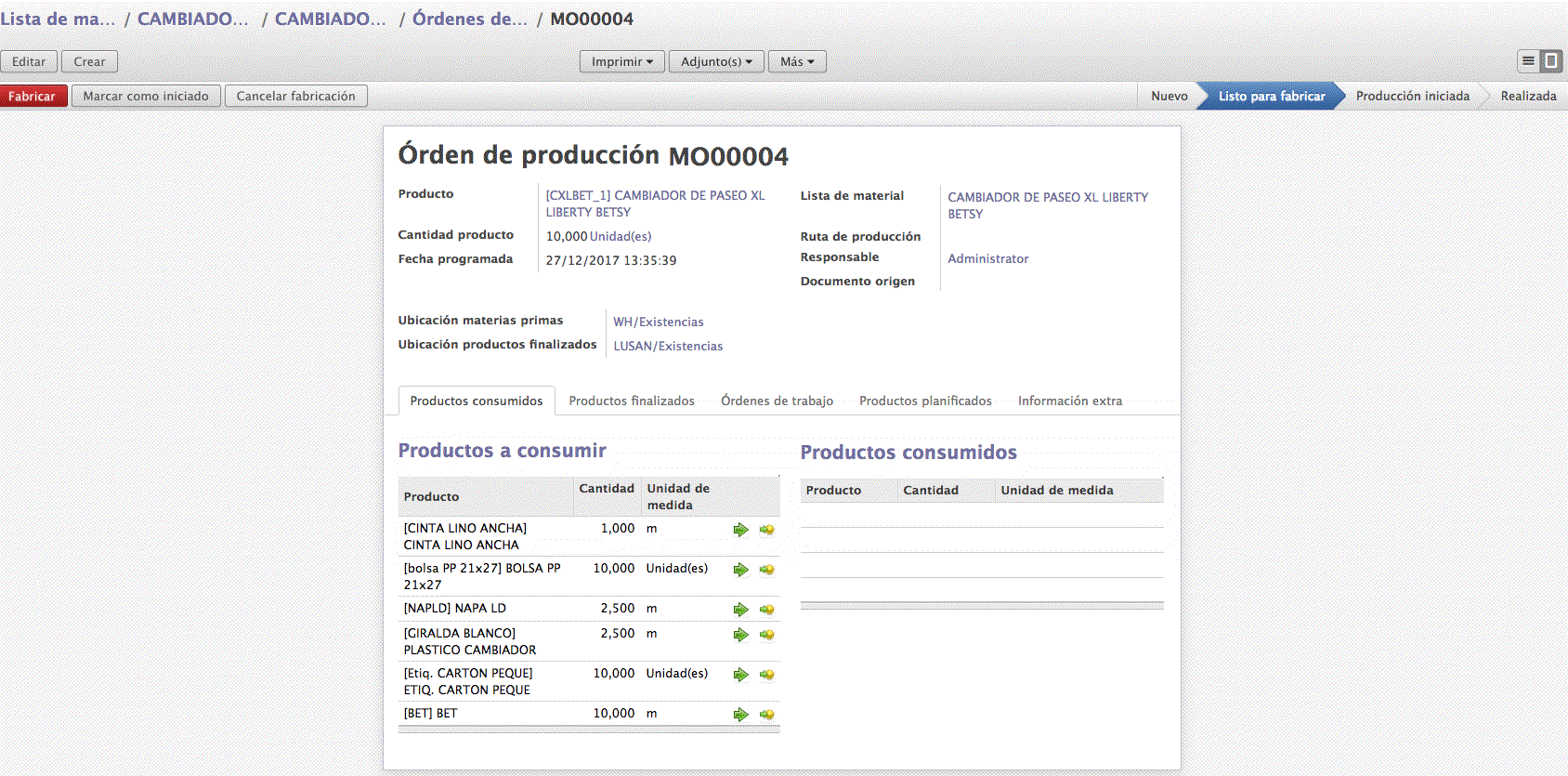This screenshot has width=1568, height=776.
Task: Click yellow scrap icon for ETIQ. CARTON PEQUE
Action: point(766,675)
